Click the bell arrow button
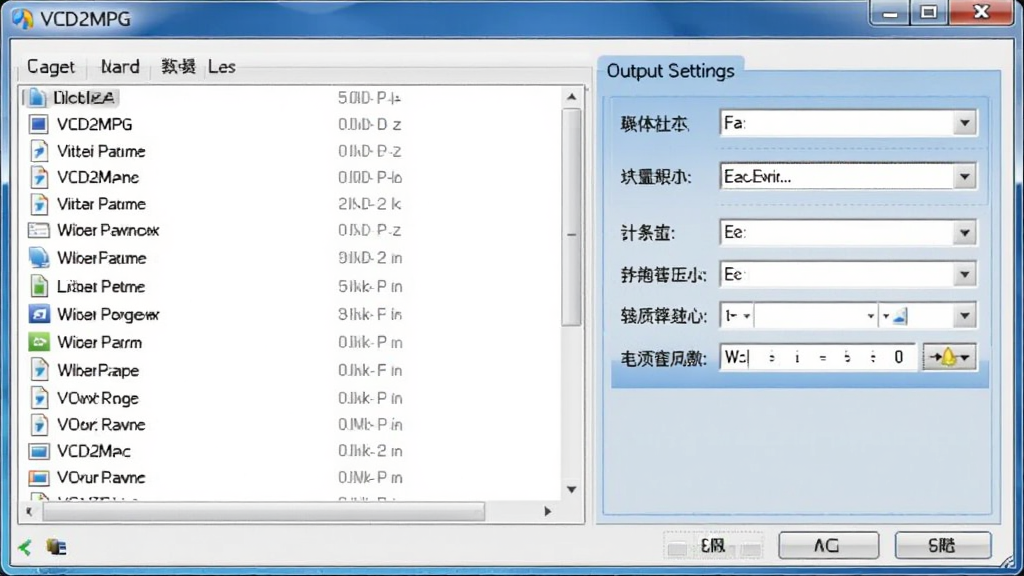The image size is (1024, 576). 950,357
